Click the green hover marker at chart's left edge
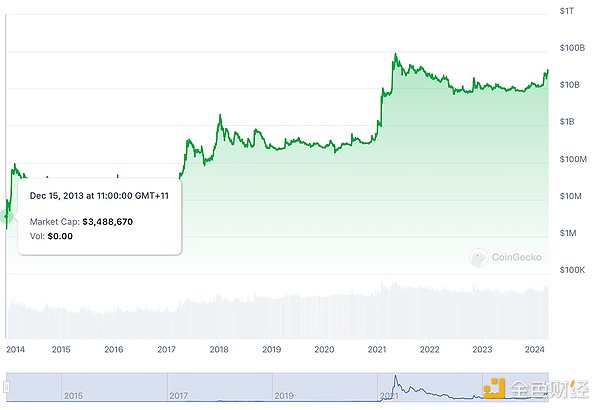 tap(7, 215)
